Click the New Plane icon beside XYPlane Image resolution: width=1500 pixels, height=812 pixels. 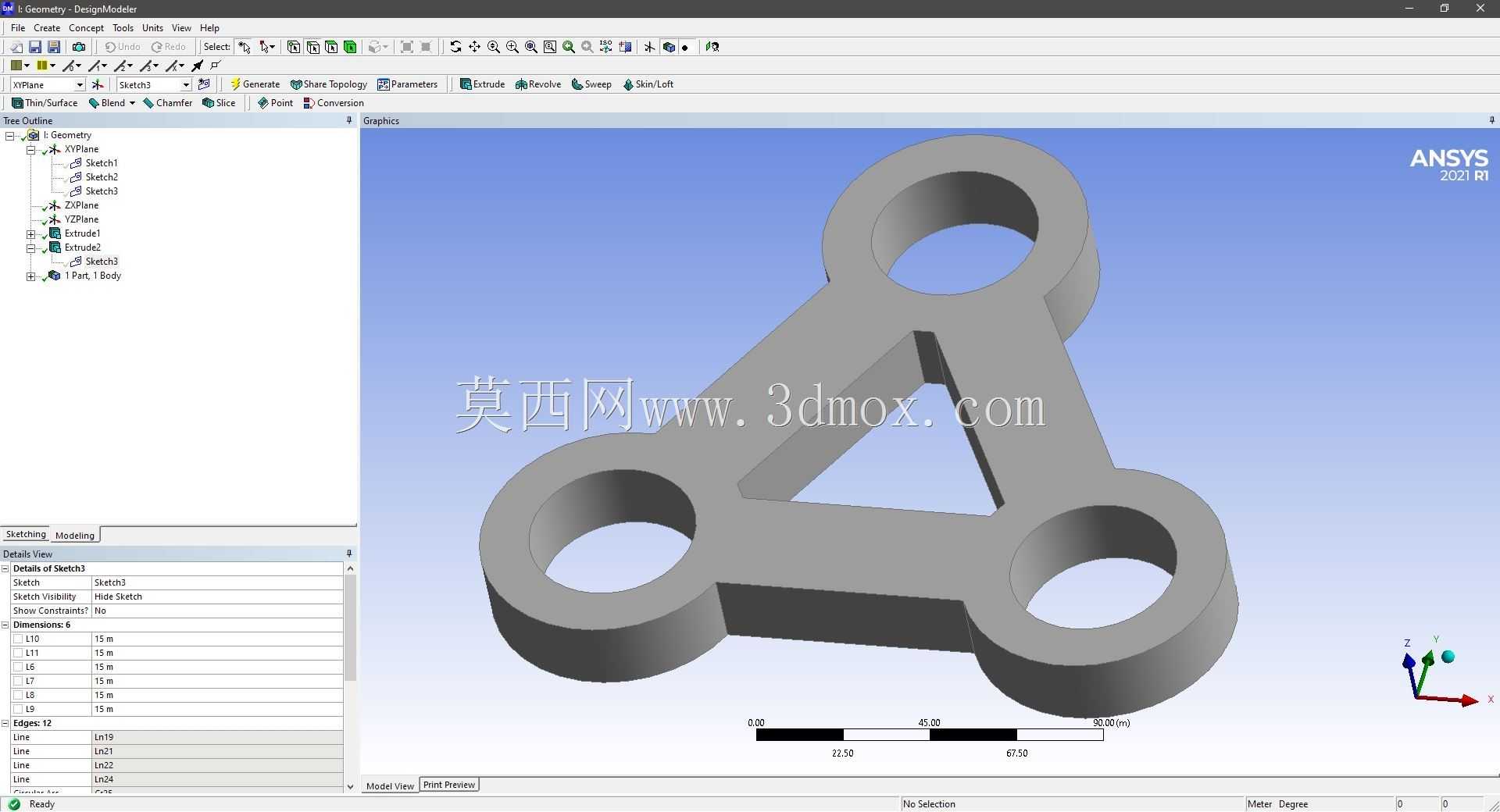(98, 84)
